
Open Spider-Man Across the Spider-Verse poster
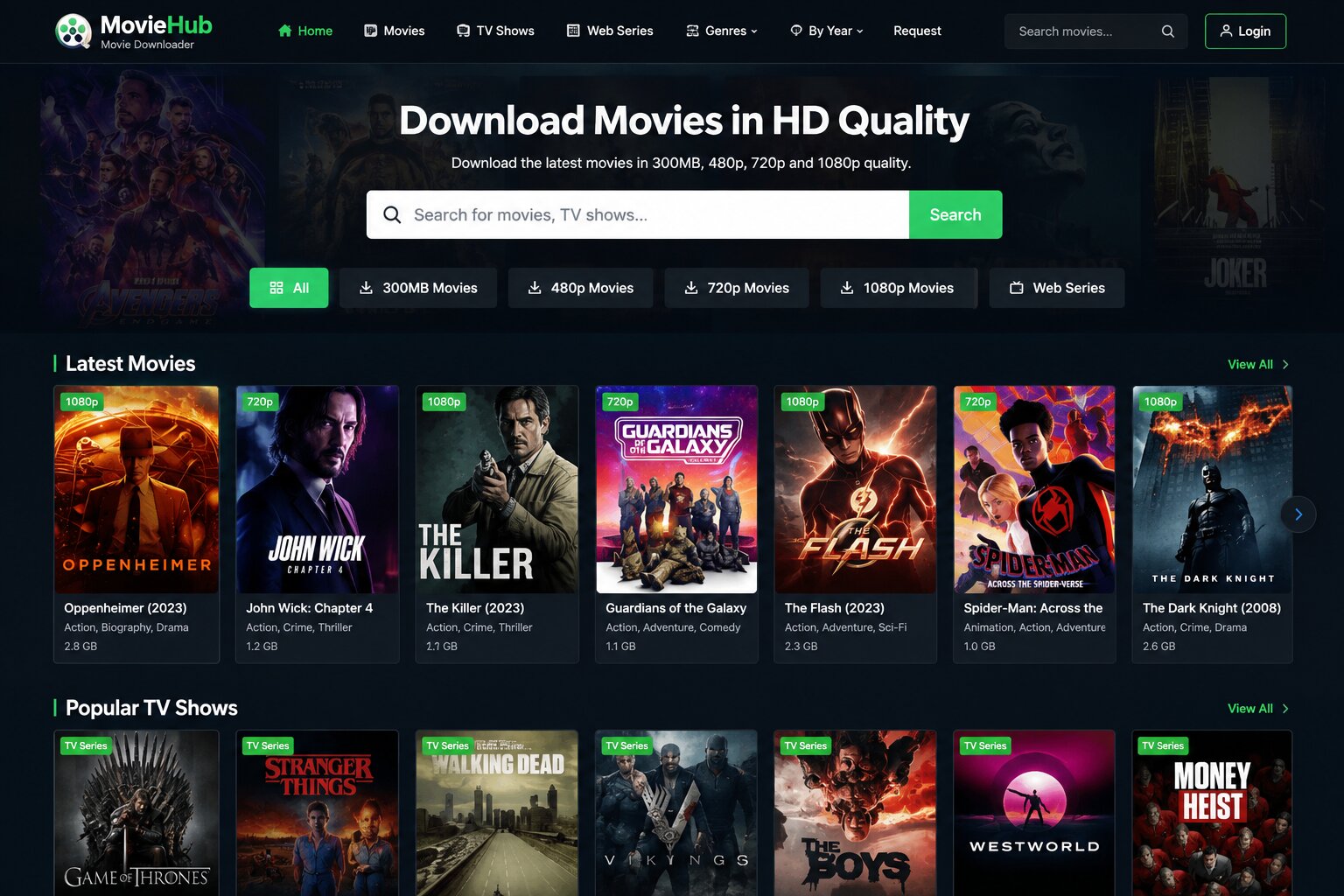(1034, 489)
